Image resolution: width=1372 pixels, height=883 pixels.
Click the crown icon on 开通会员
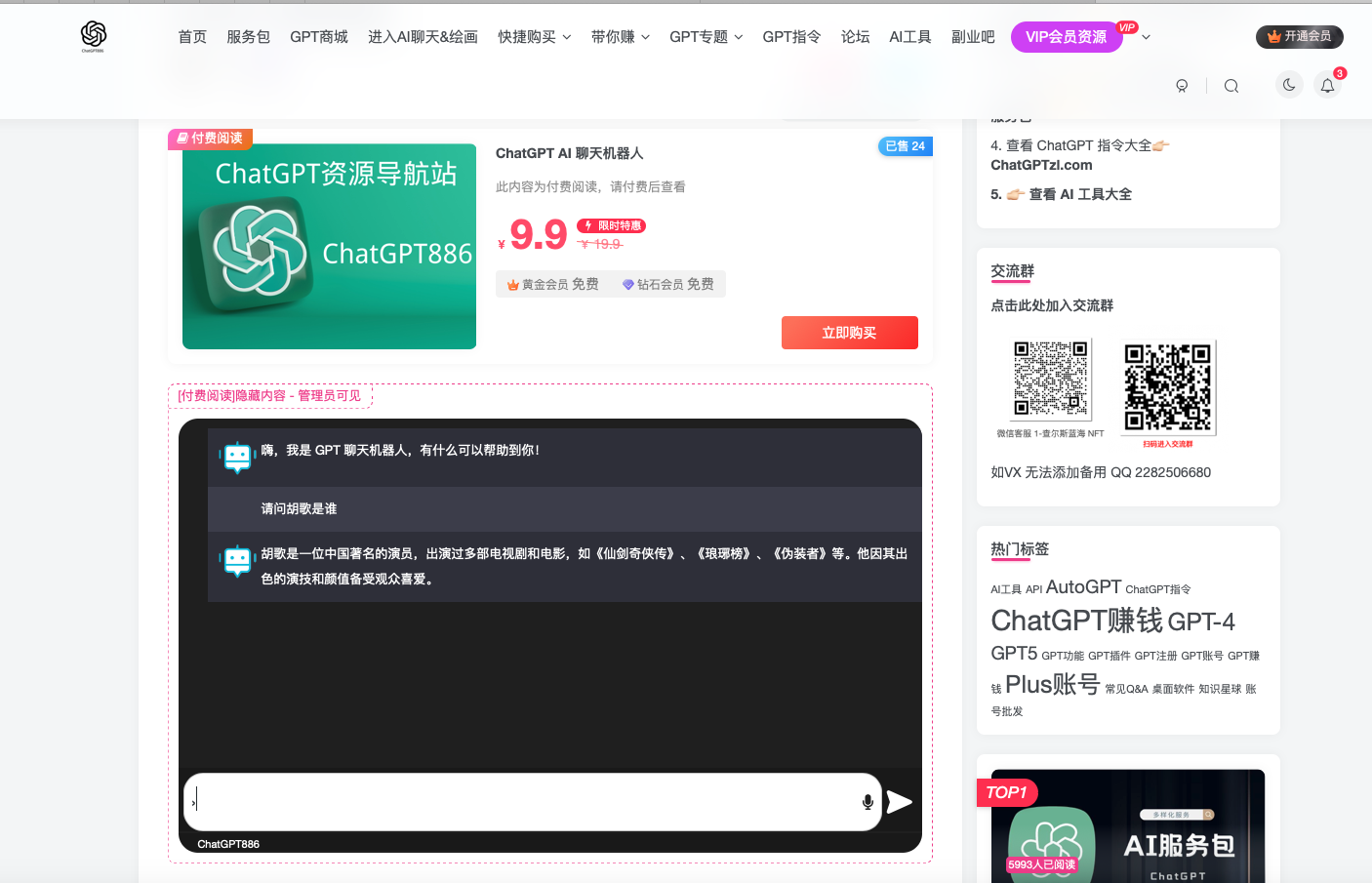point(1272,36)
